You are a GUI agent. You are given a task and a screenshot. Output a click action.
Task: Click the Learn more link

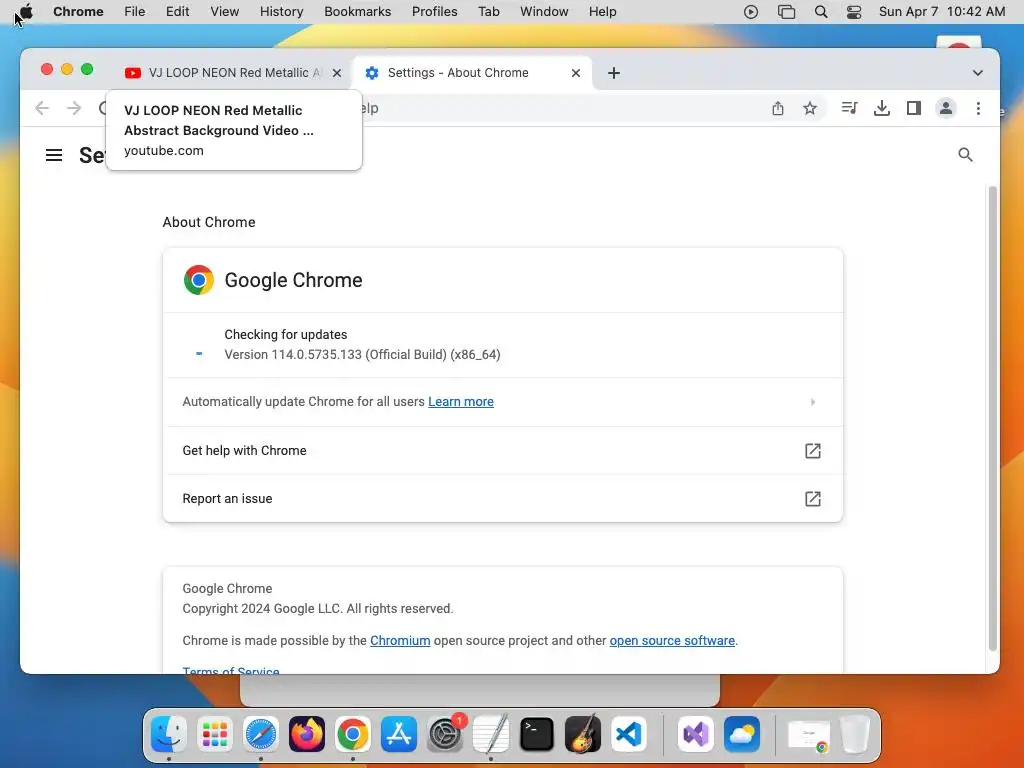(460, 402)
